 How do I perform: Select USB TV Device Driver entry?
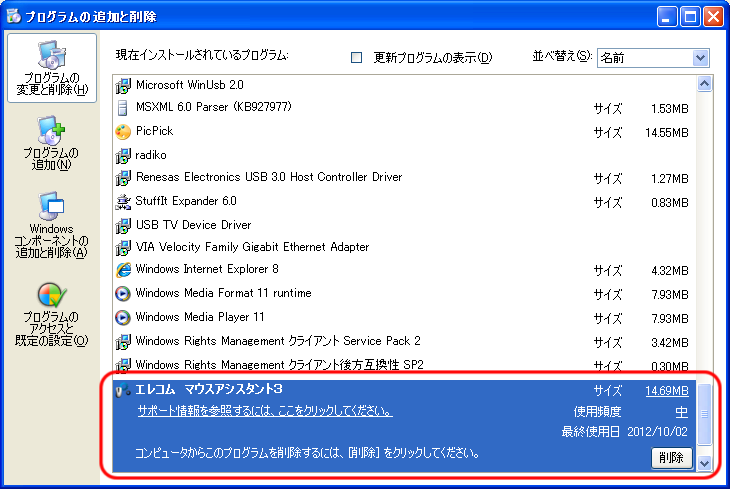click(404, 225)
